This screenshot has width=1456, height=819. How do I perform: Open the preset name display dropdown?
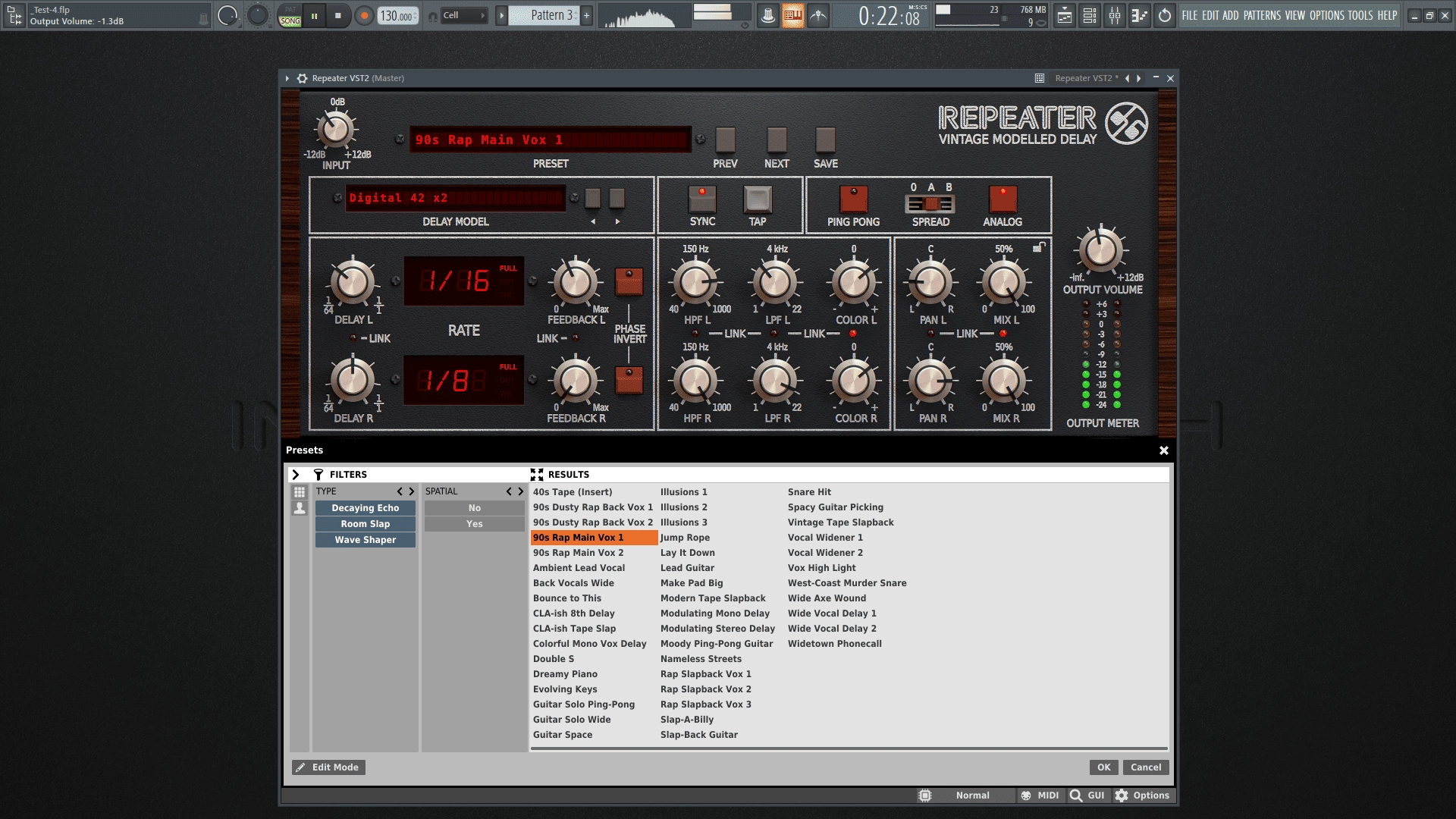tap(551, 140)
